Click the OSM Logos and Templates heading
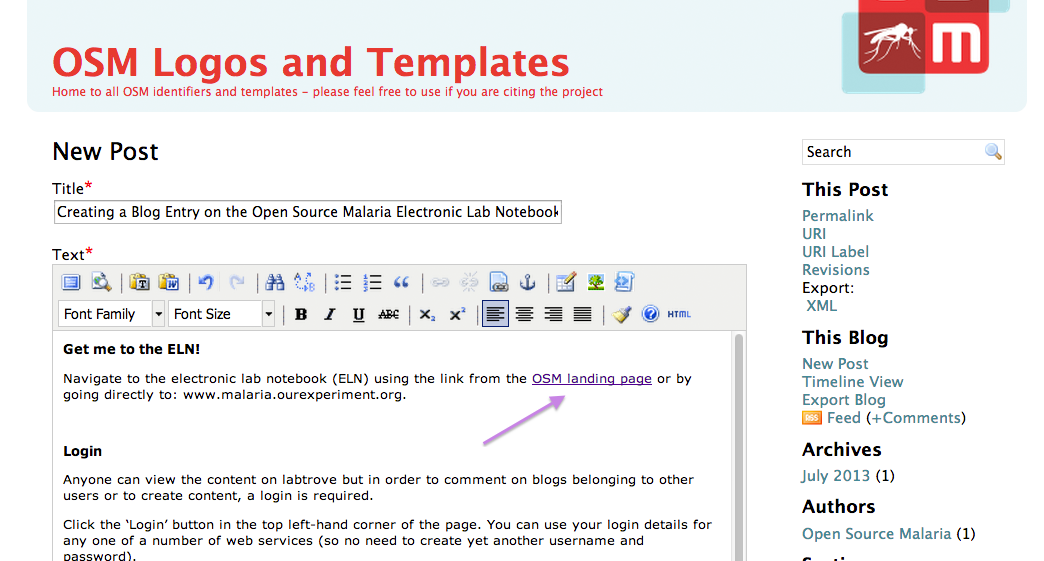This screenshot has height=561, width=1044. click(x=311, y=63)
